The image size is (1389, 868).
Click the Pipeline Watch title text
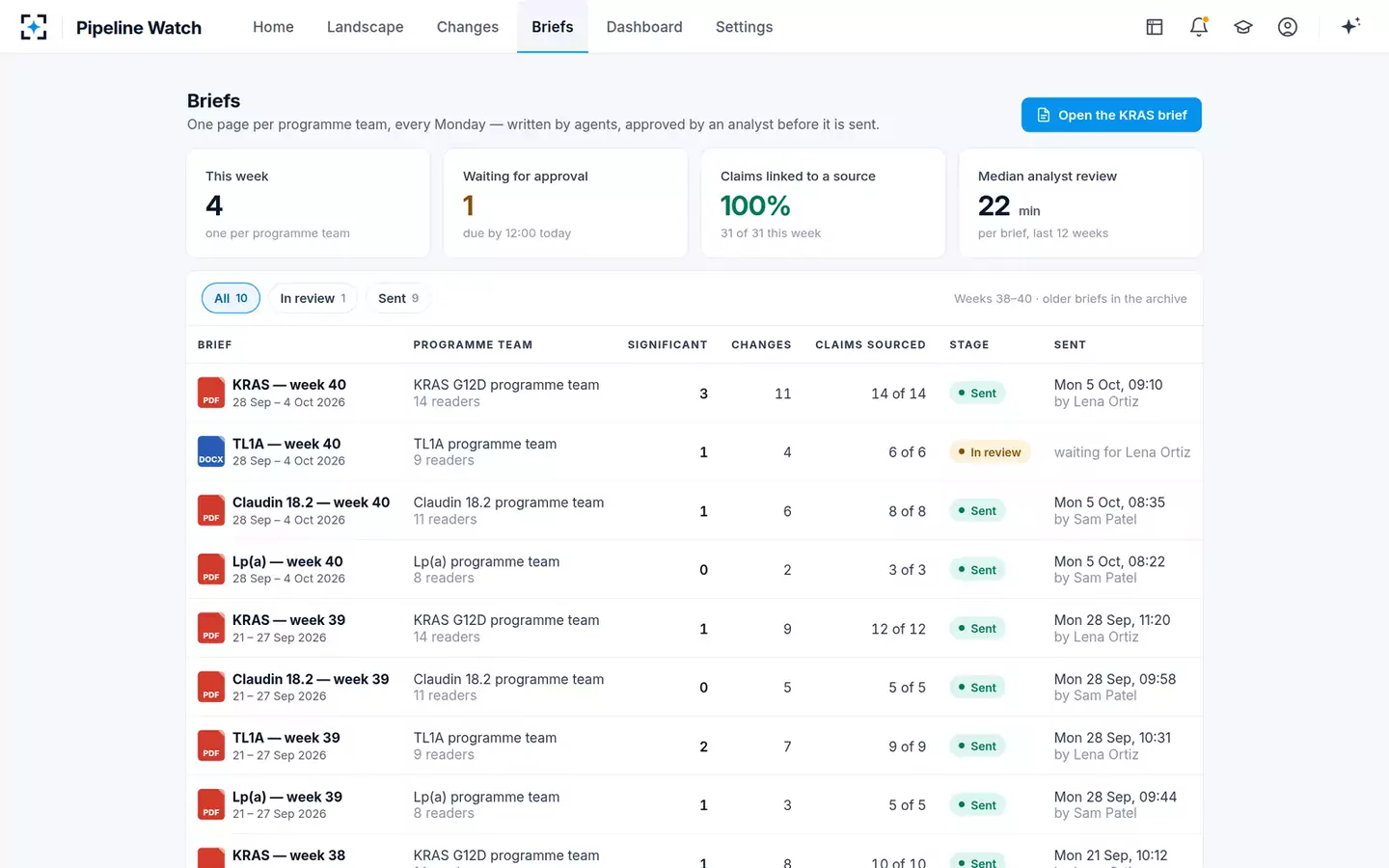(x=139, y=27)
